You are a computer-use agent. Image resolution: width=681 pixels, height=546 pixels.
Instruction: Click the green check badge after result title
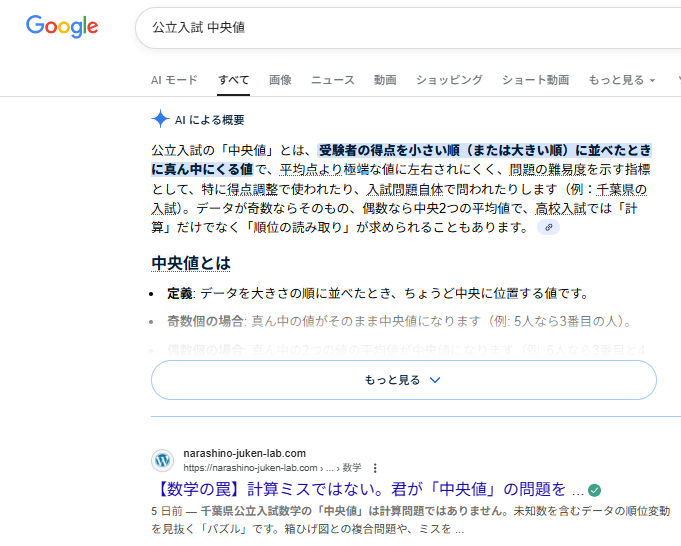coord(594,491)
